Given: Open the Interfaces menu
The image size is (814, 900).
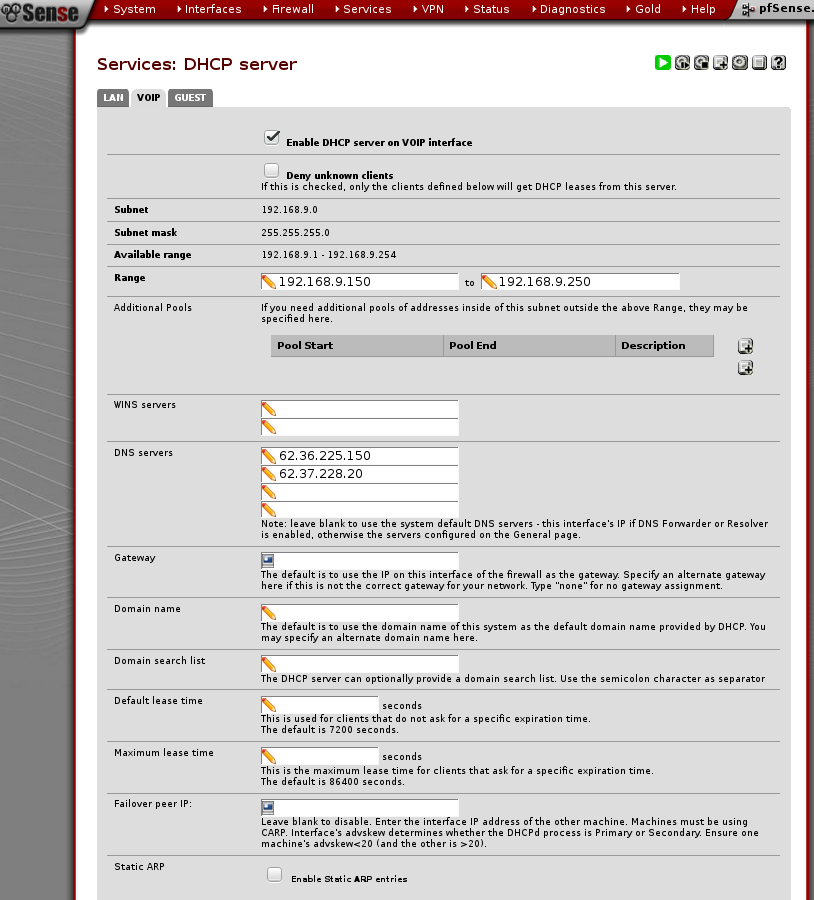Looking at the screenshot, I should (208, 9).
